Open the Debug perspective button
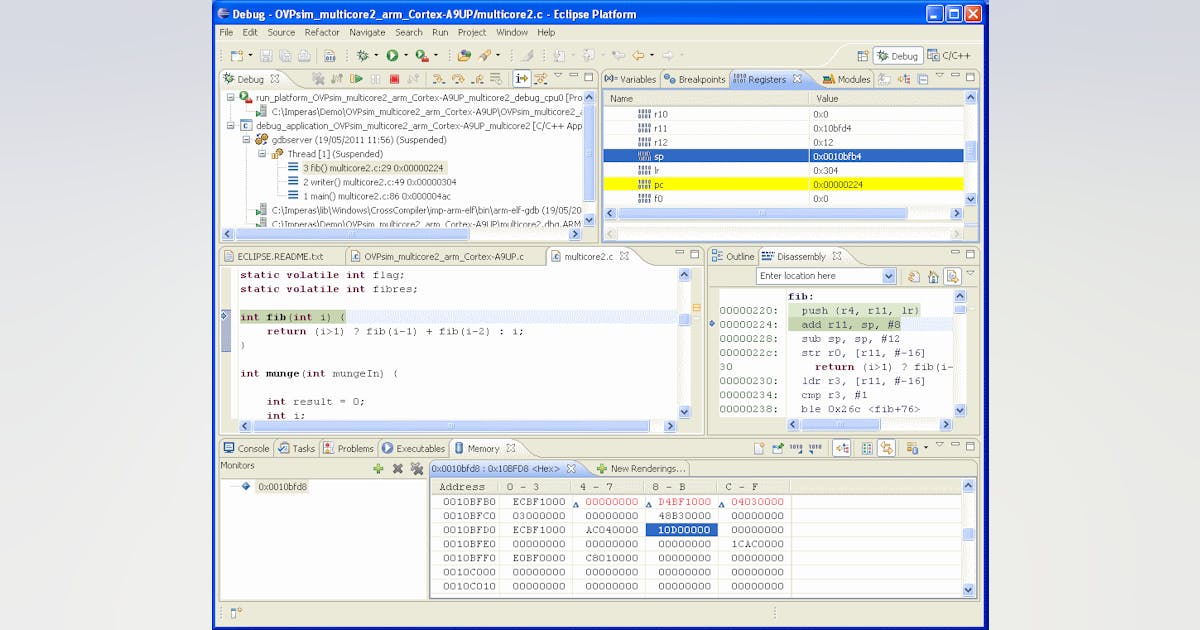The height and width of the screenshot is (630, 1200). coord(899,57)
